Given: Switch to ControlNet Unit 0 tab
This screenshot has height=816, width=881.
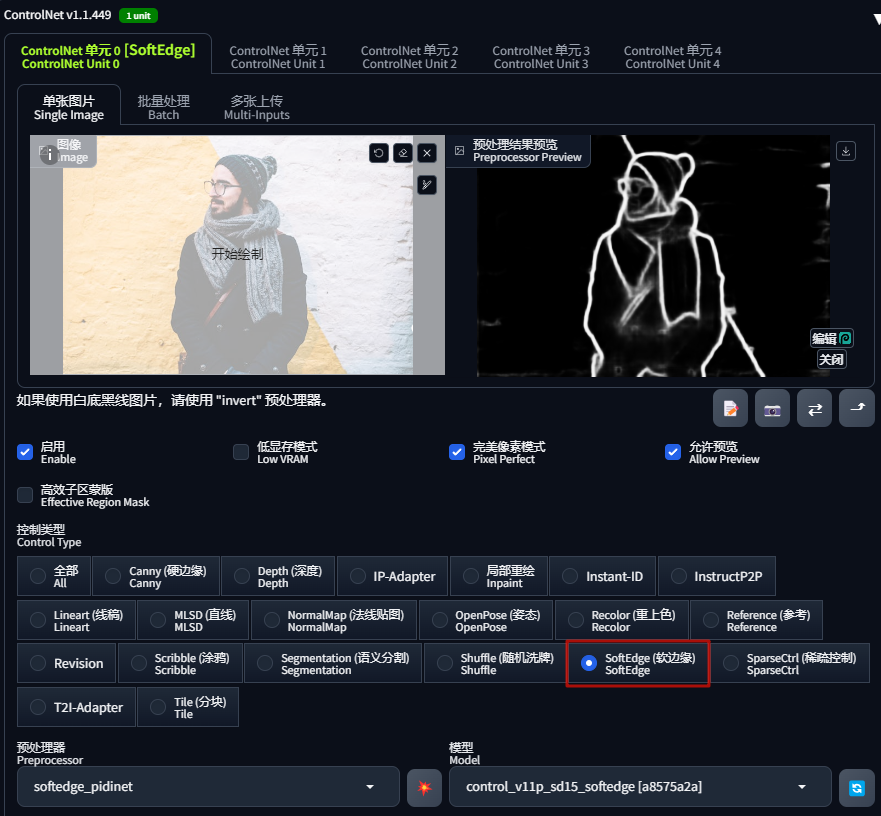Looking at the screenshot, I should (x=108, y=57).
